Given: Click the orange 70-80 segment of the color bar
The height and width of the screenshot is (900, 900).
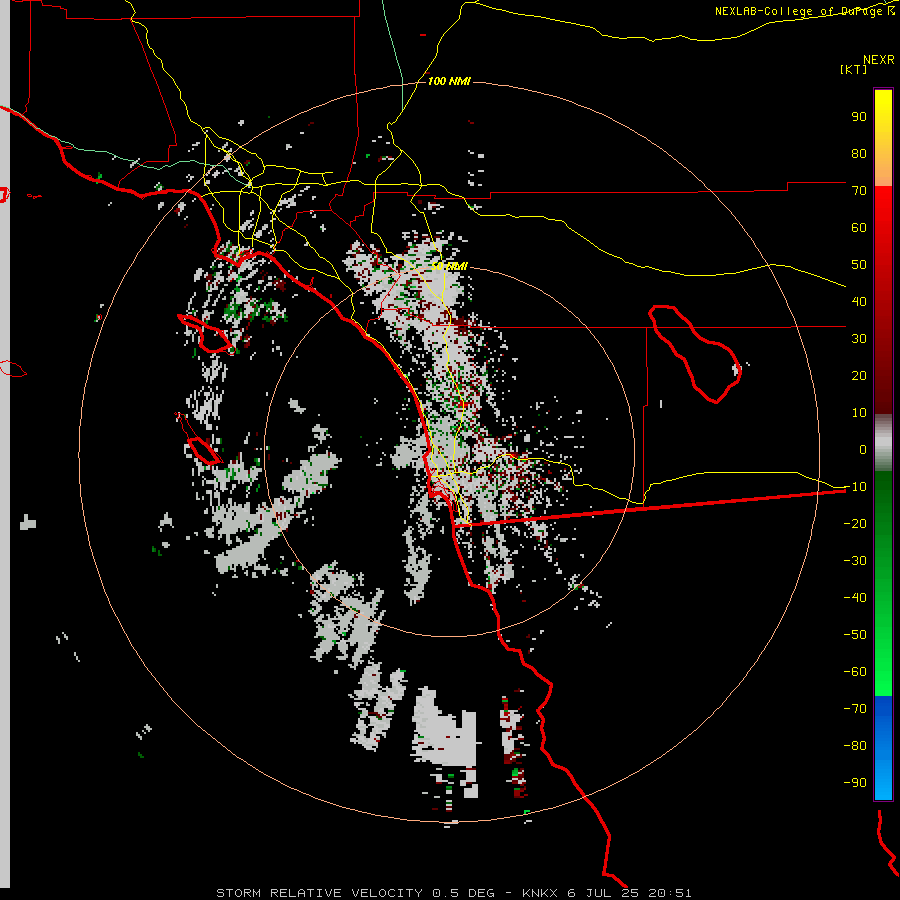Looking at the screenshot, I should (883, 168).
